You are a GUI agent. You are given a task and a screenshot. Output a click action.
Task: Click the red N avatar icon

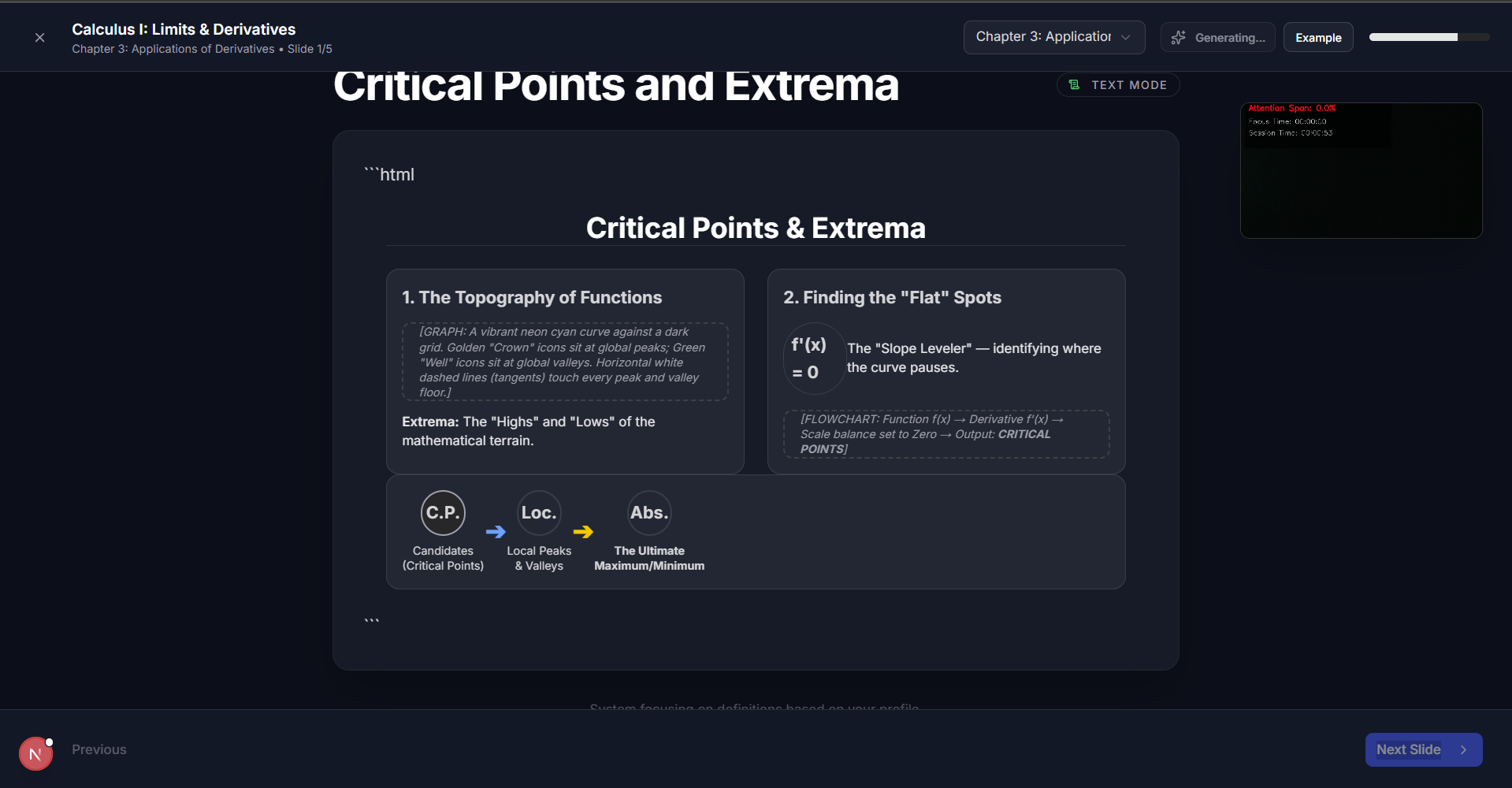click(35, 754)
